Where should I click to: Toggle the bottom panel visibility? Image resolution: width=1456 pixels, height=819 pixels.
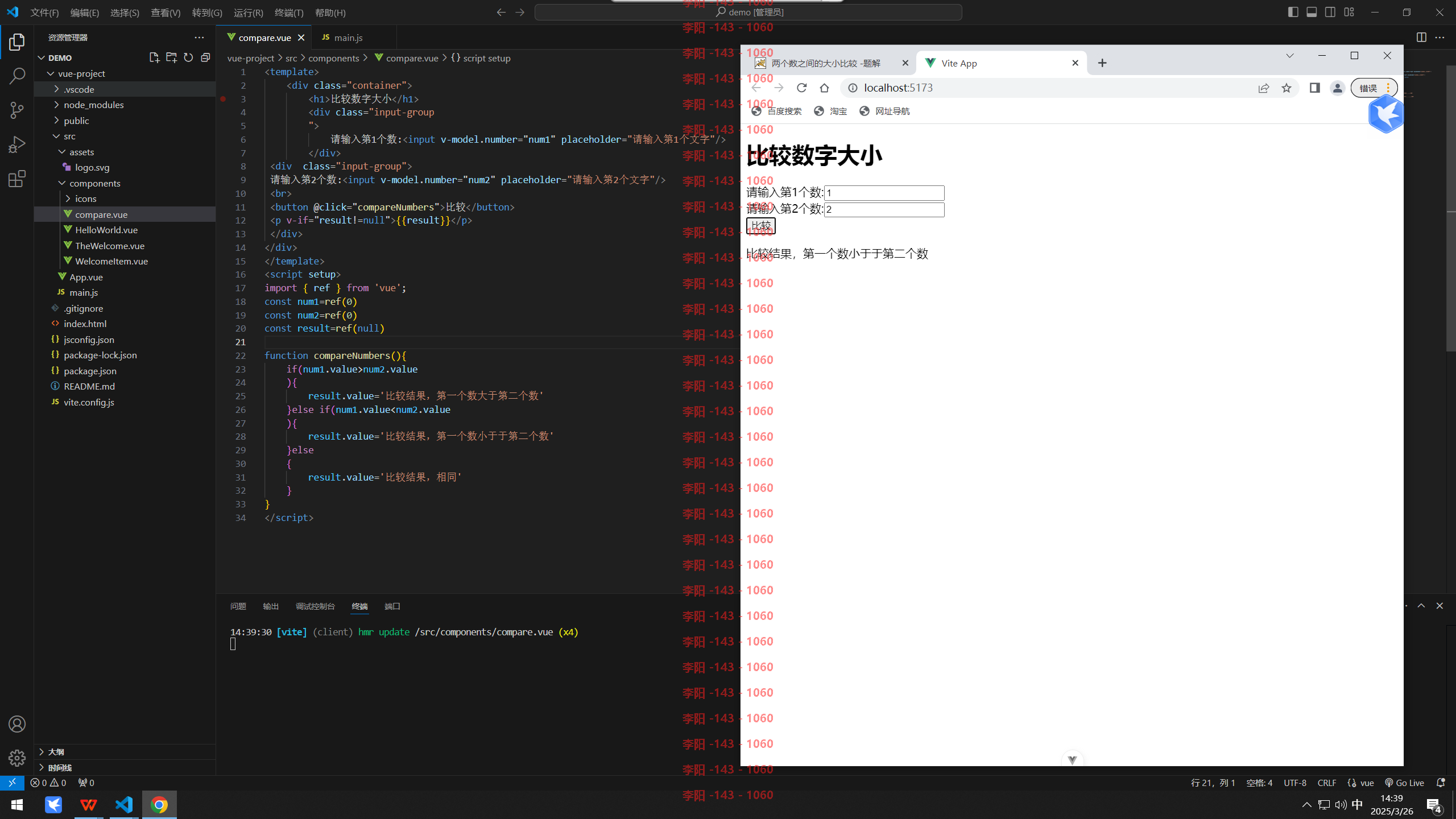click(1312, 12)
